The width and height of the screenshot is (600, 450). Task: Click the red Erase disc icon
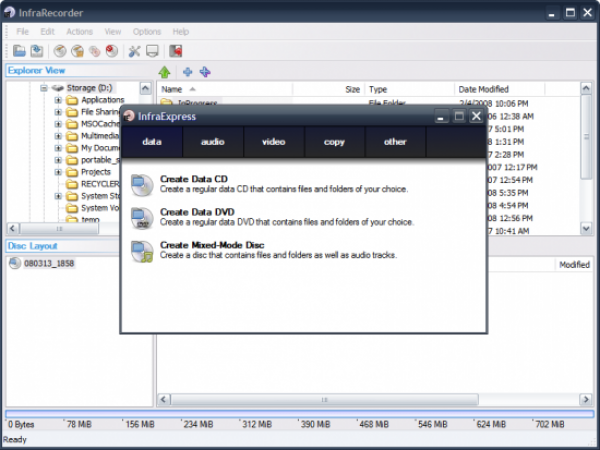(x=112, y=51)
